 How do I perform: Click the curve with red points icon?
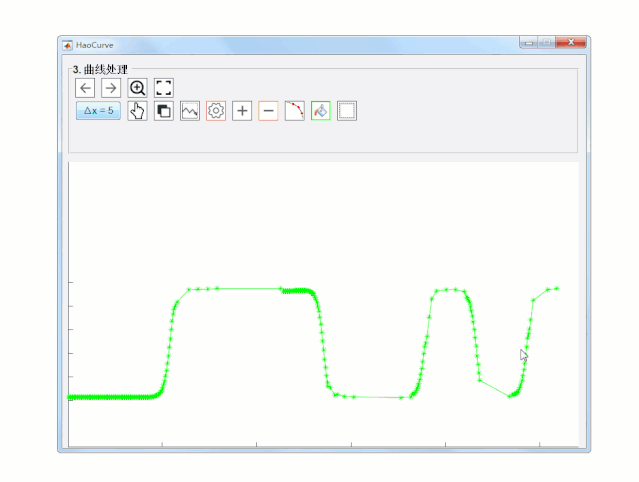[295, 111]
